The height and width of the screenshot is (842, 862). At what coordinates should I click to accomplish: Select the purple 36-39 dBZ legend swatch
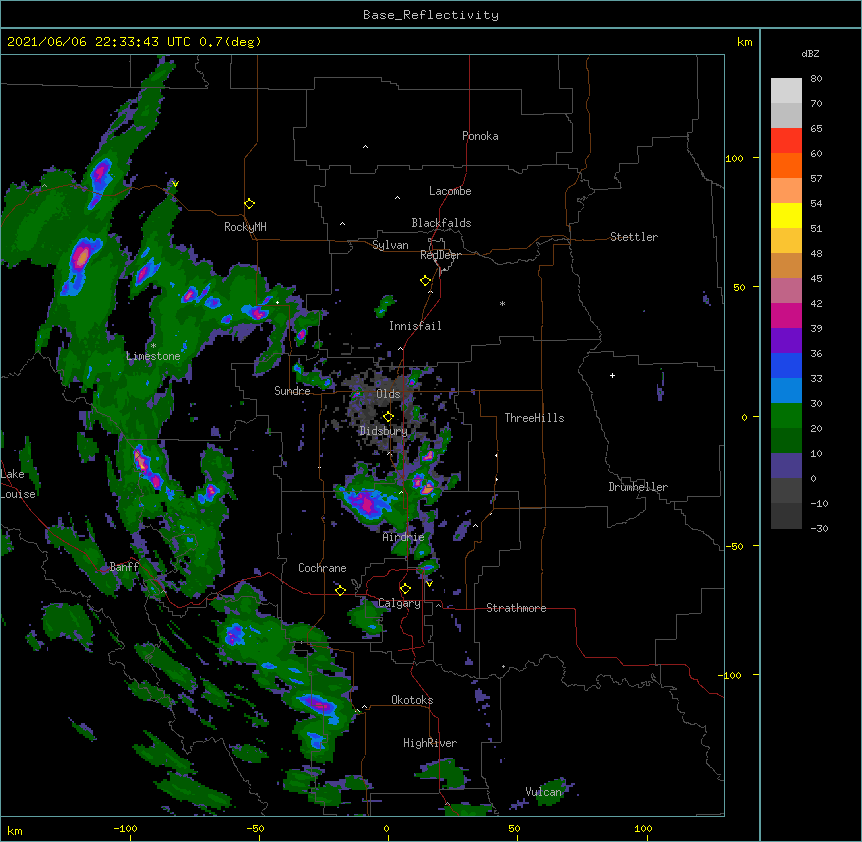786,341
